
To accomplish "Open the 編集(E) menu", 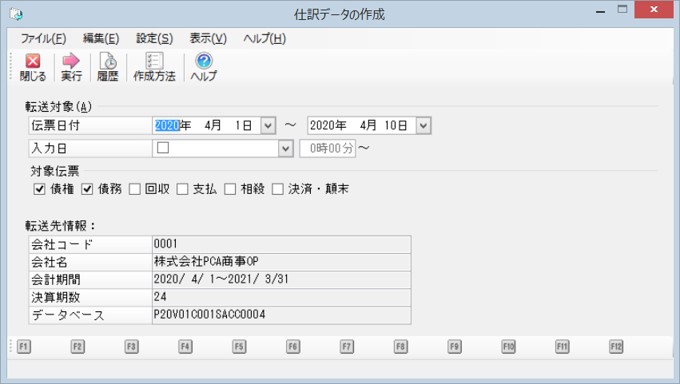I will (x=101, y=39).
